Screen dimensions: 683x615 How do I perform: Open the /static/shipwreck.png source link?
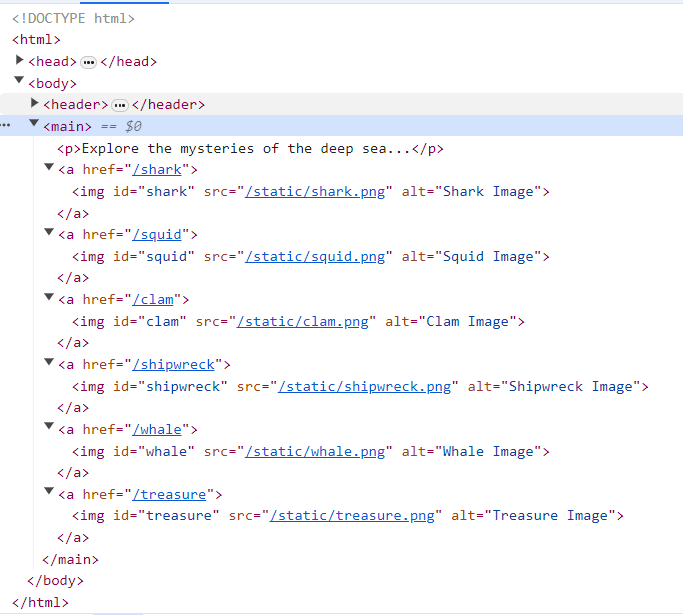(x=365, y=386)
